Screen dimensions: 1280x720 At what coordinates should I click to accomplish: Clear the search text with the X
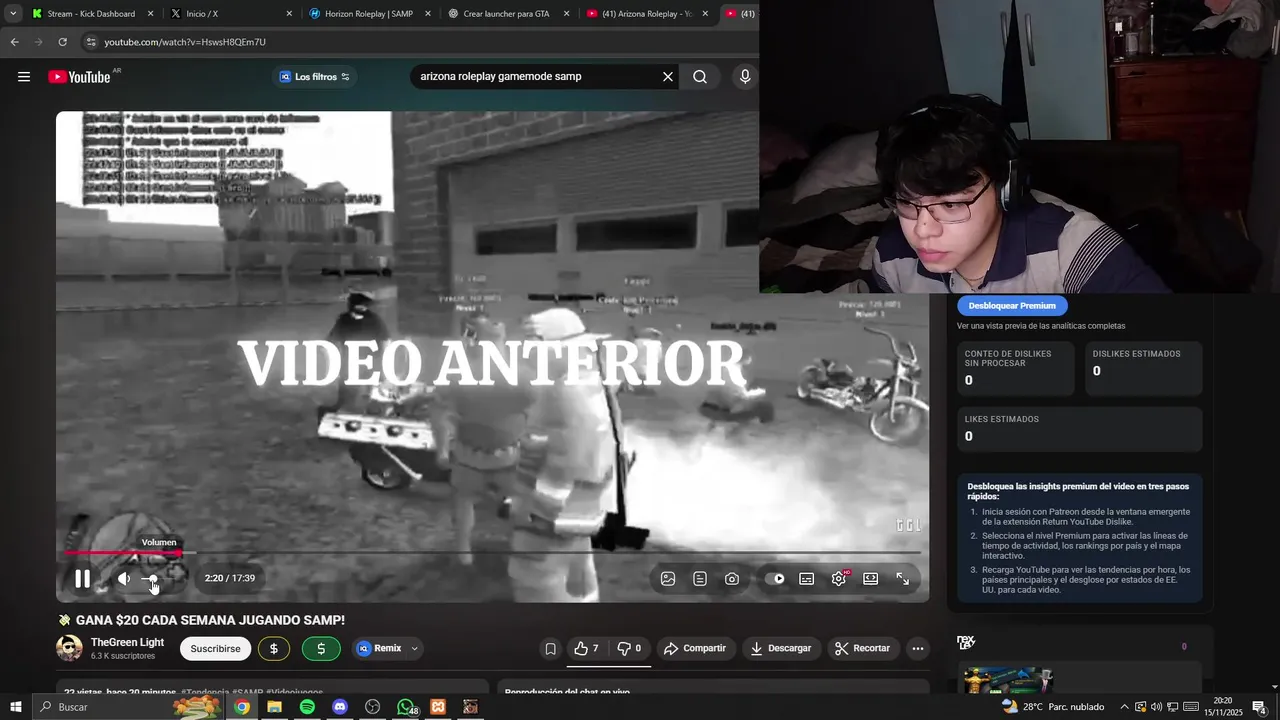(x=668, y=77)
